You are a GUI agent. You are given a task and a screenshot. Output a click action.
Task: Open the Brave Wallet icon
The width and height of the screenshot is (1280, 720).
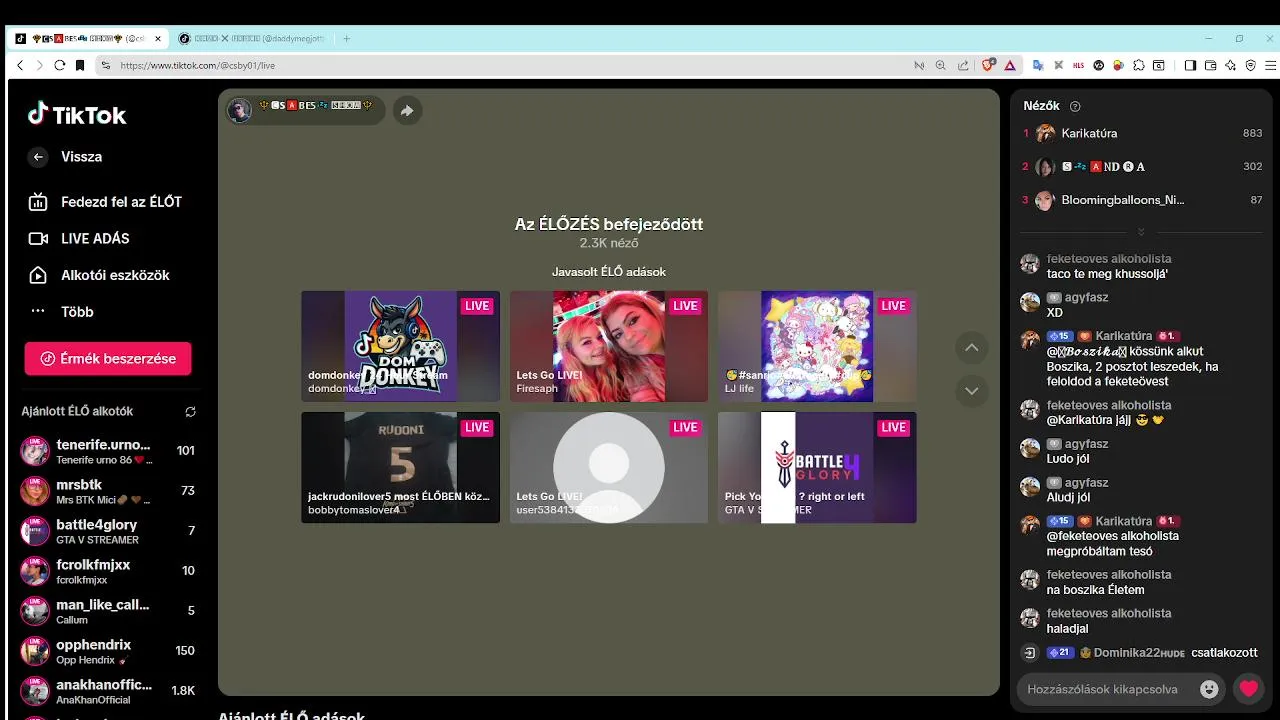[x=1210, y=65]
